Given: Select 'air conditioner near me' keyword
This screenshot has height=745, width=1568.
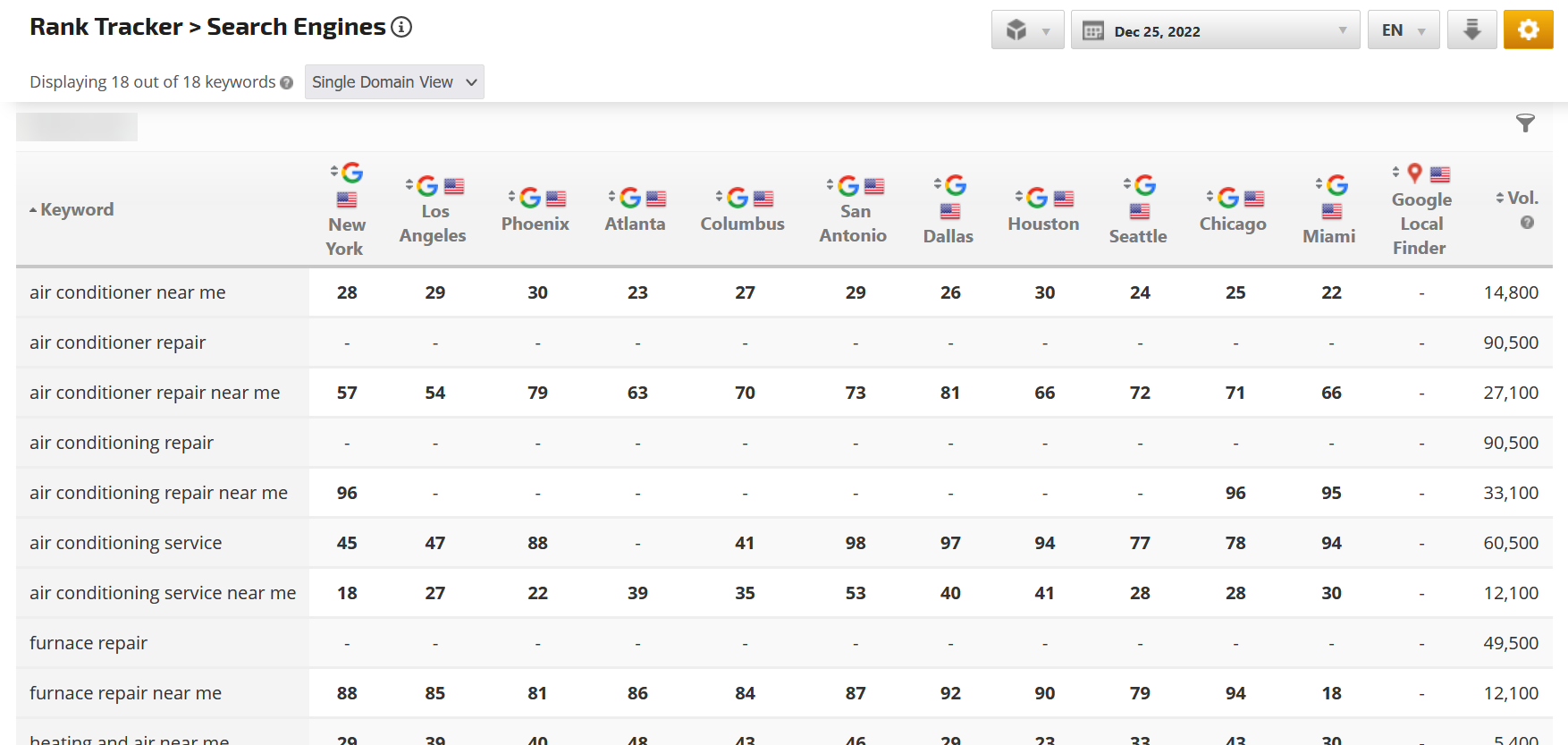Looking at the screenshot, I should (x=127, y=292).
